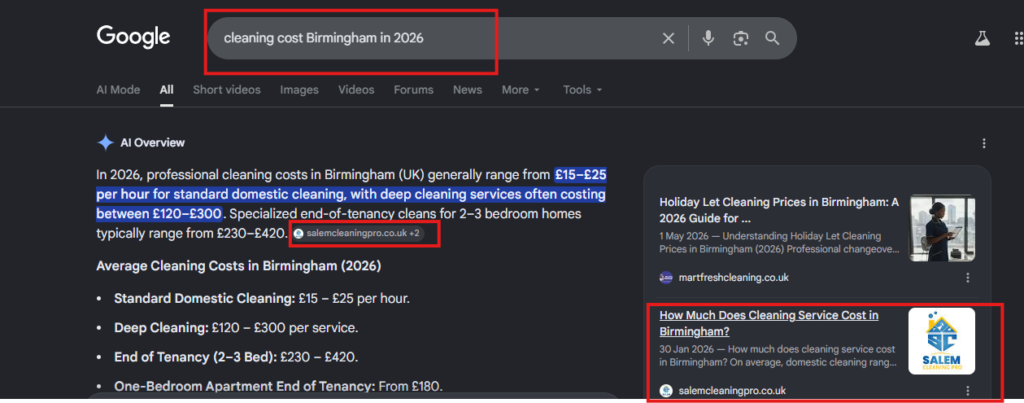Open Search Labs flask icon
Image resolution: width=1024 pixels, height=403 pixels.
coord(982,39)
